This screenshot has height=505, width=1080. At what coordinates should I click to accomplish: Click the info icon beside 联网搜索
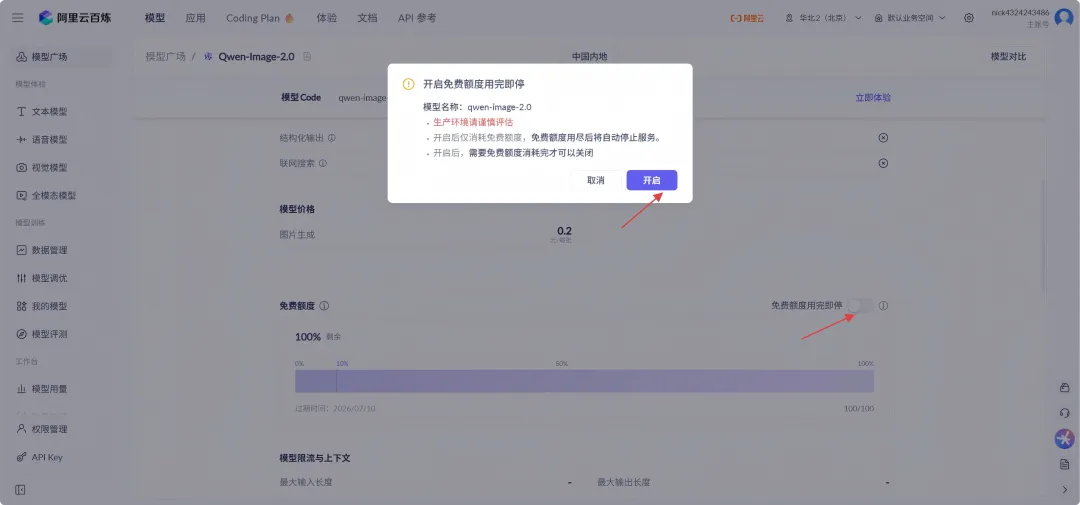coord(322,163)
